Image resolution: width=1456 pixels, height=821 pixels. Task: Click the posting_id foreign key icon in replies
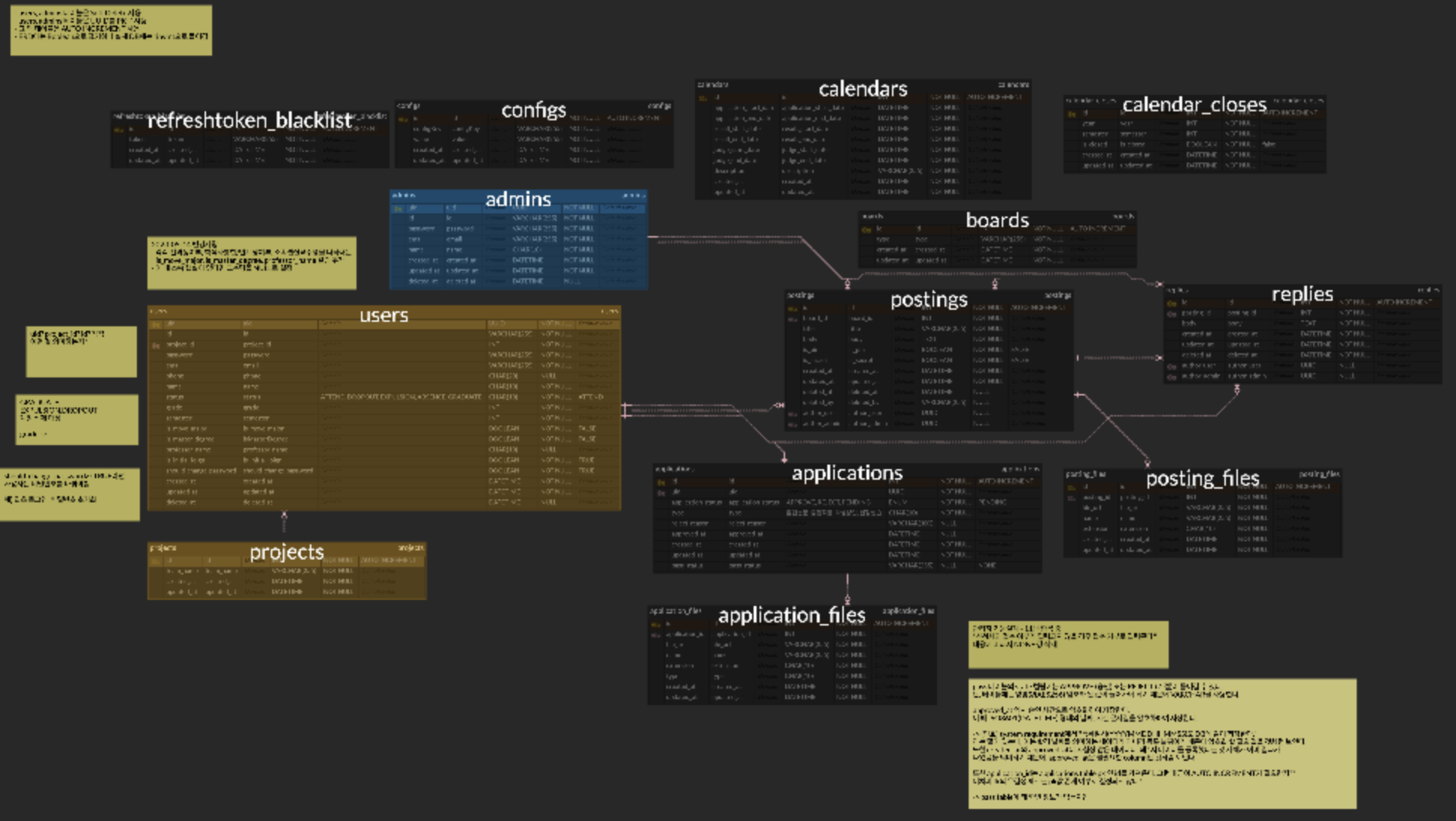[1171, 314]
